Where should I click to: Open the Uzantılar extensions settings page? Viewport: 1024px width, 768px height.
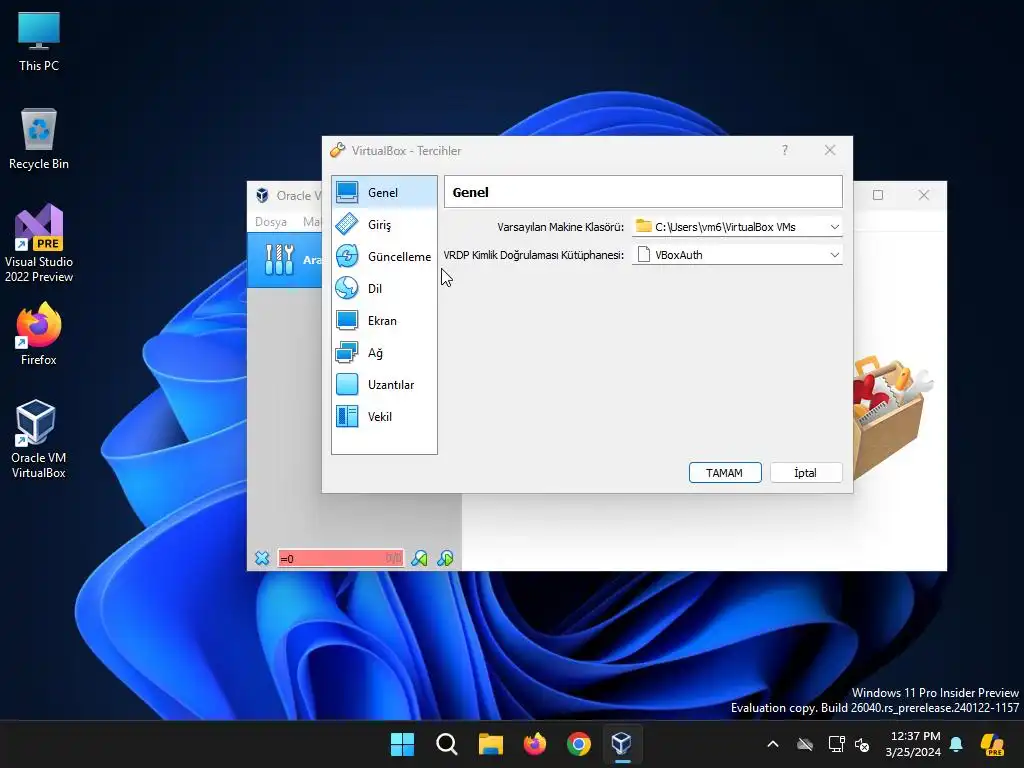click(384, 385)
